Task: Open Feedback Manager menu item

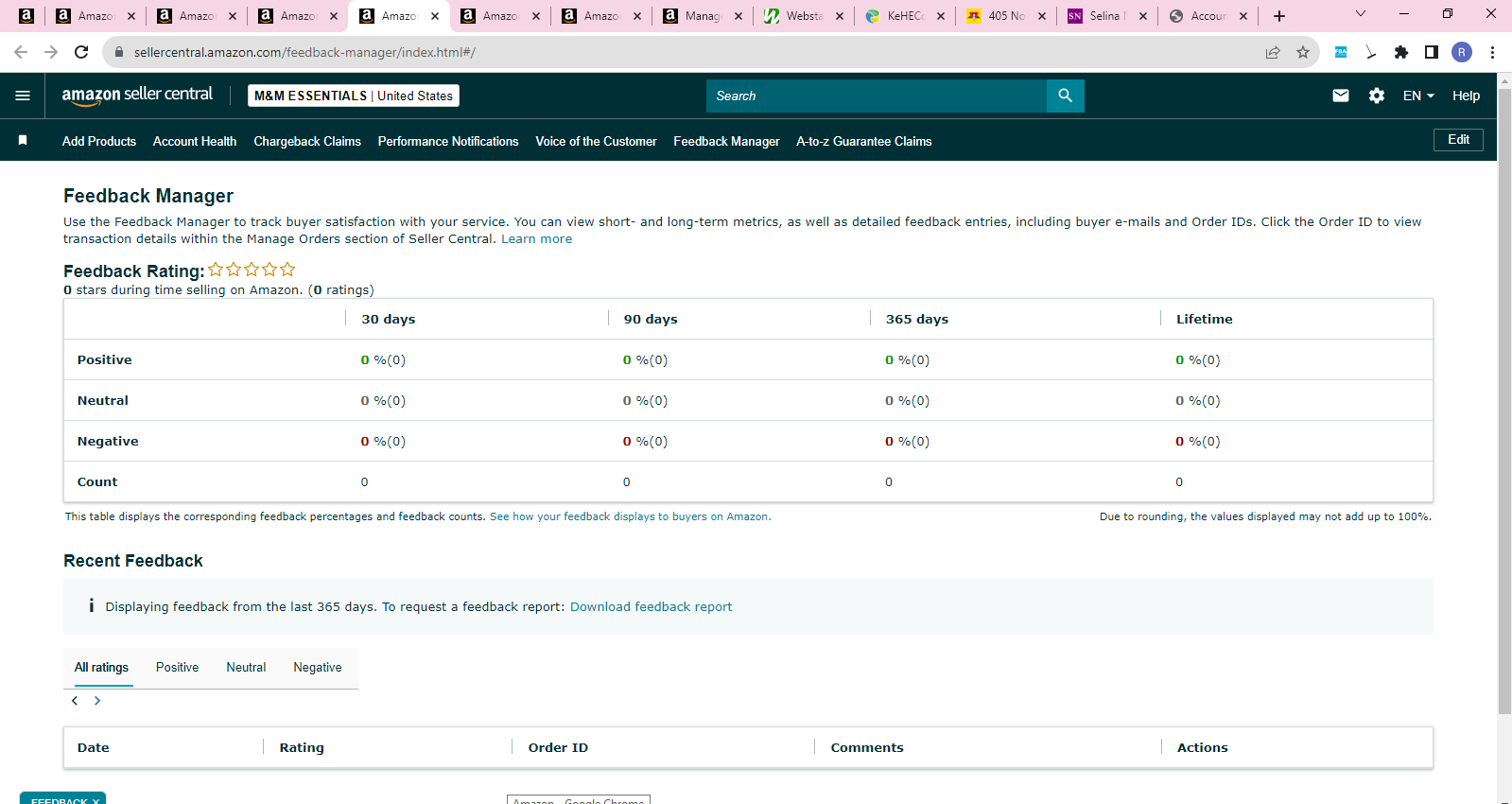Action: coord(726,141)
